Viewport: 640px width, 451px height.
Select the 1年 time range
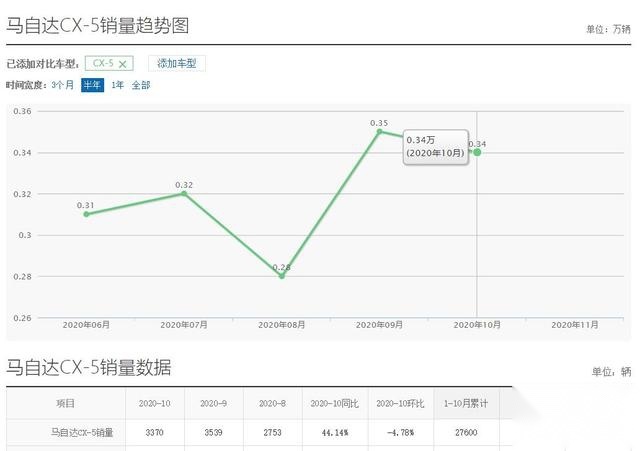point(118,85)
